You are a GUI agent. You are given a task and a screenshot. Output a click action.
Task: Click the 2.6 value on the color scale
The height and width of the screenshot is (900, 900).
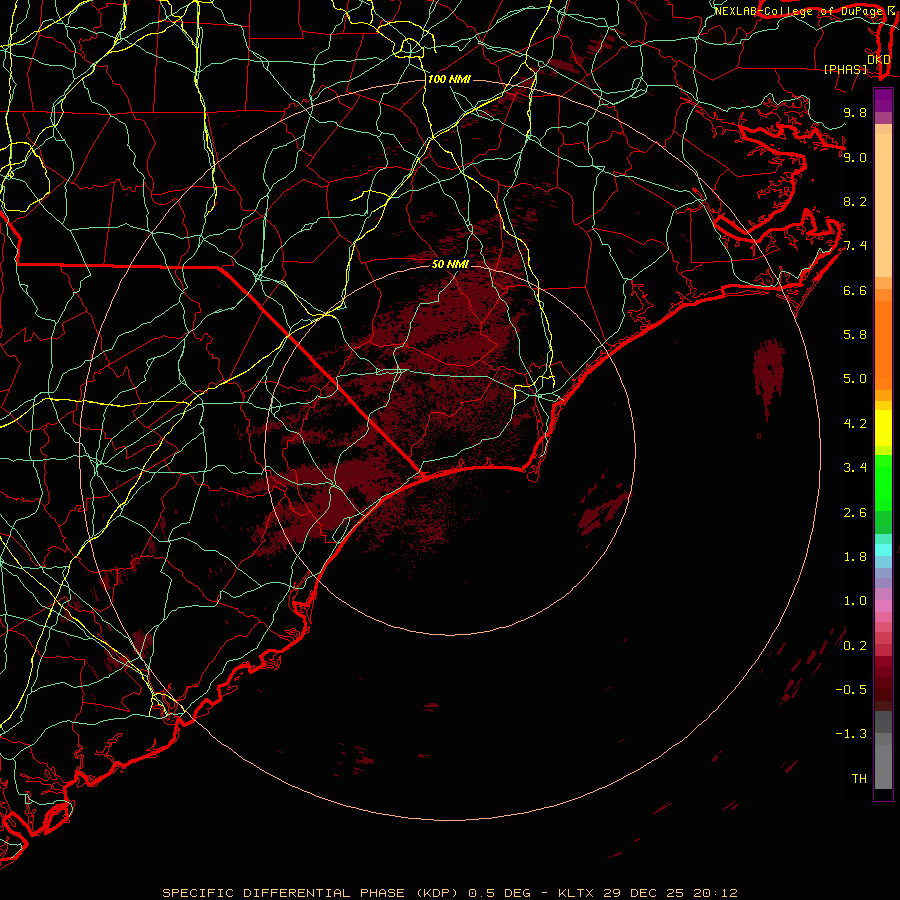pyautogui.click(x=855, y=512)
